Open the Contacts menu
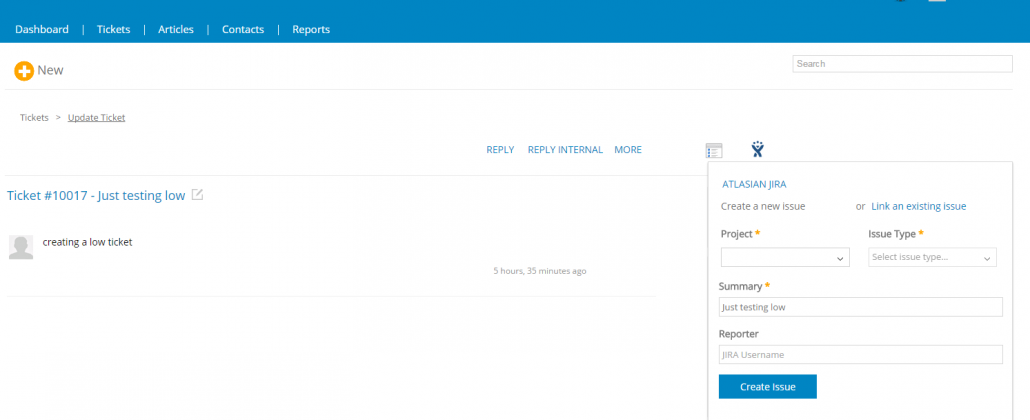The width and height of the screenshot is (1030, 420). pyautogui.click(x=243, y=30)
